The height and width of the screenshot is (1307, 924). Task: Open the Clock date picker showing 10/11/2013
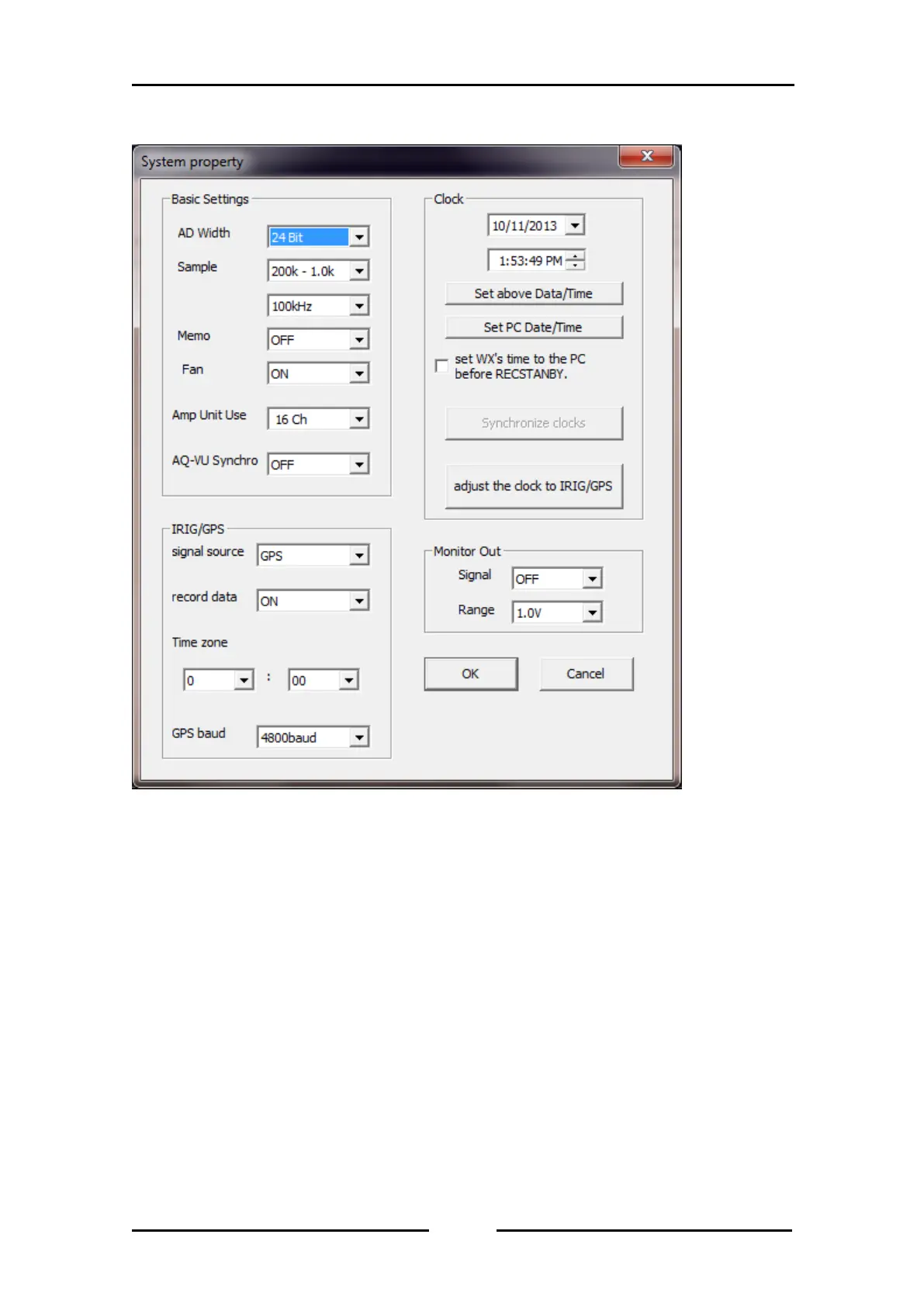(536, 226)
